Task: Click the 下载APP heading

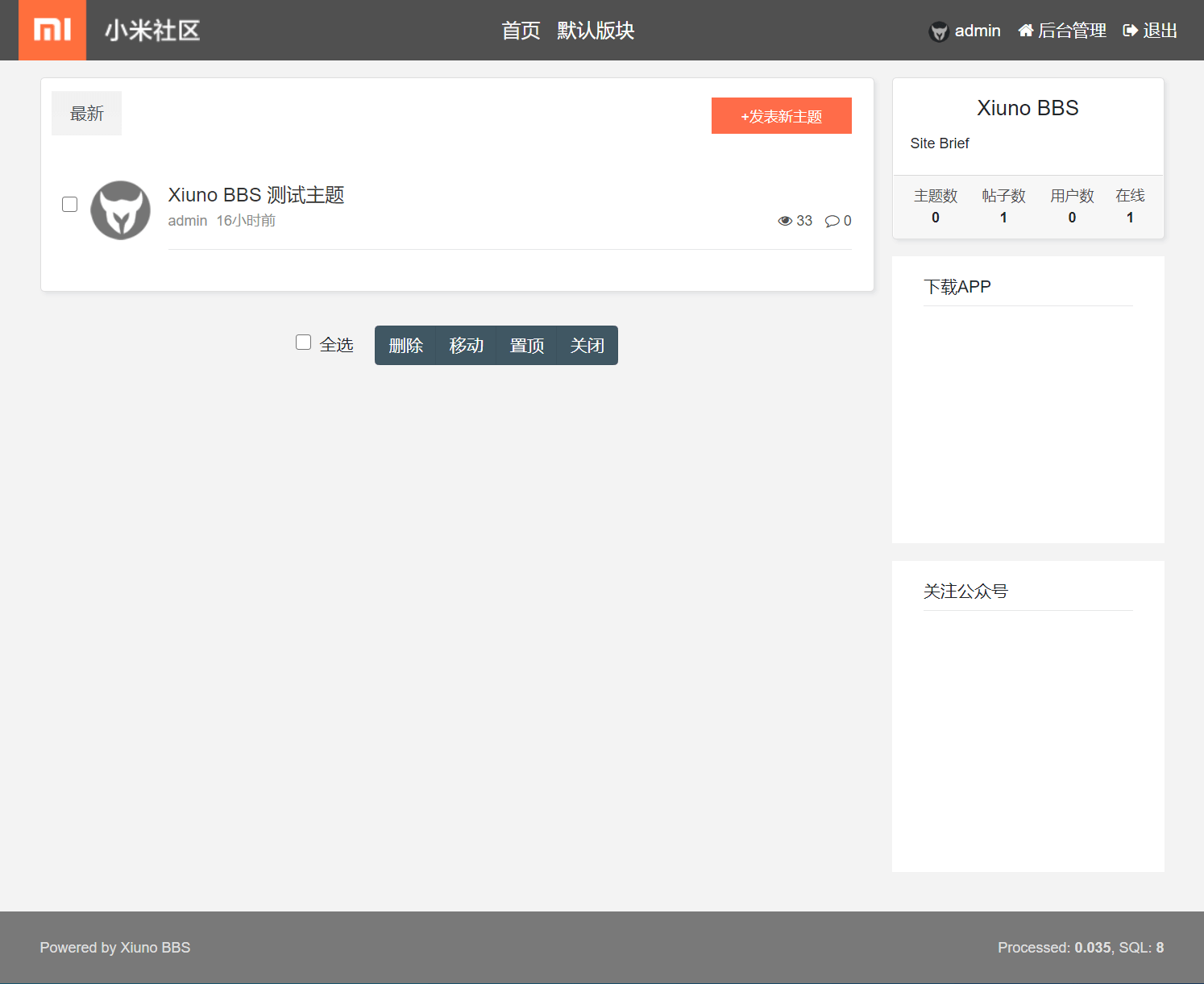Action: 957,287
